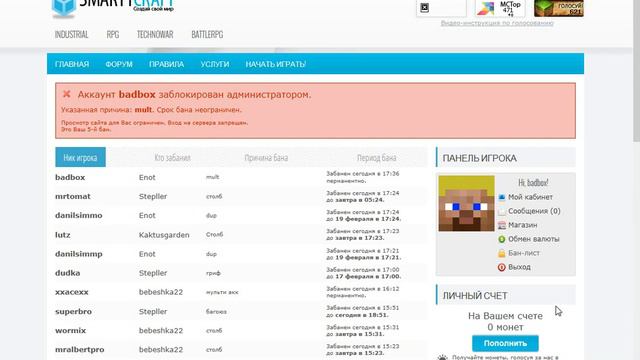Screen dimensions: 640x360
Task: Click moderator Enot in badbox row
Action: click(147, 177)
